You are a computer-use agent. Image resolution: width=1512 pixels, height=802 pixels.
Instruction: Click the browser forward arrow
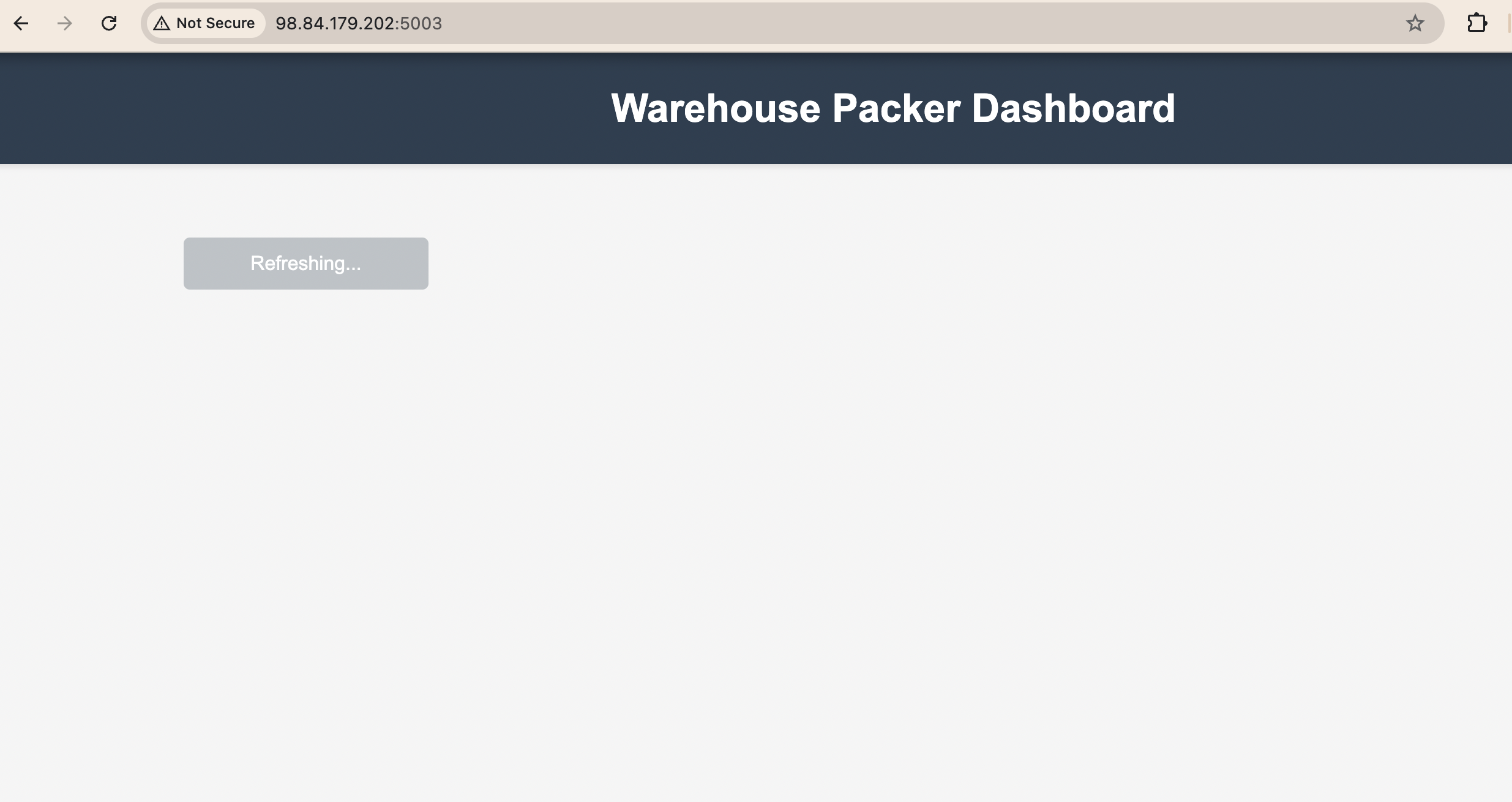tap(64, 23)
